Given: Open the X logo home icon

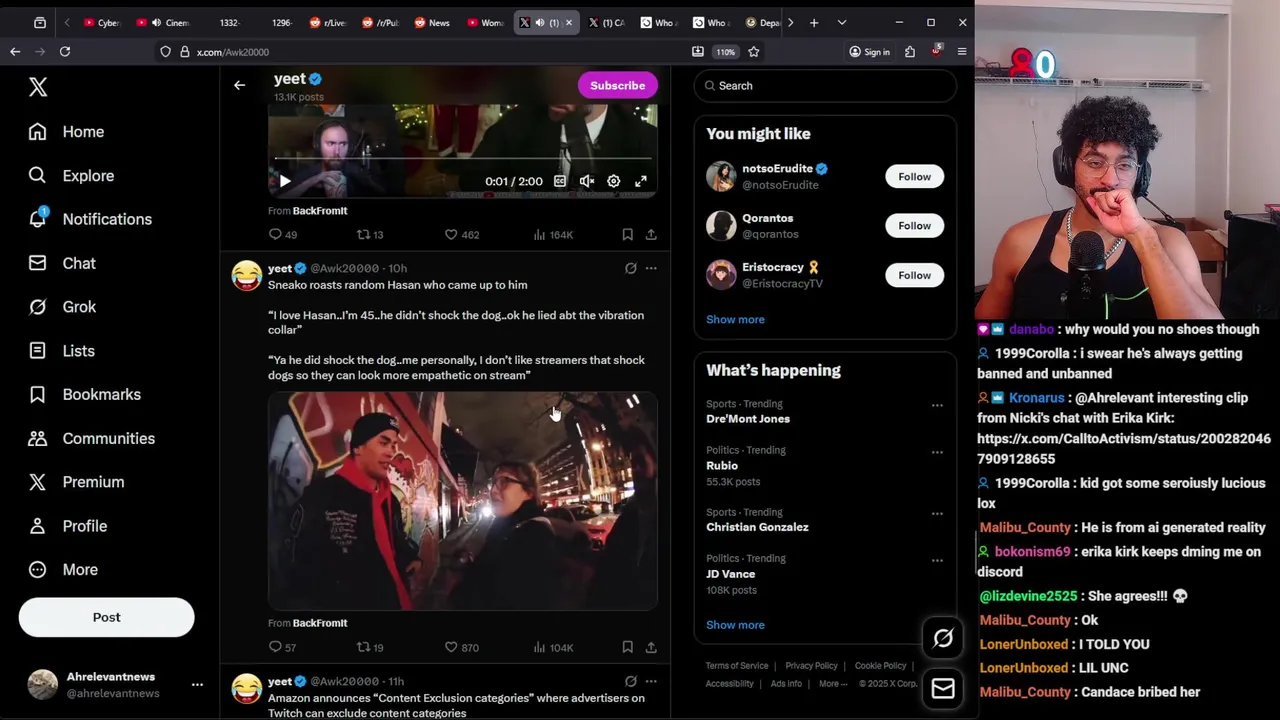Looking at the screenshot, I should point(38,87).
